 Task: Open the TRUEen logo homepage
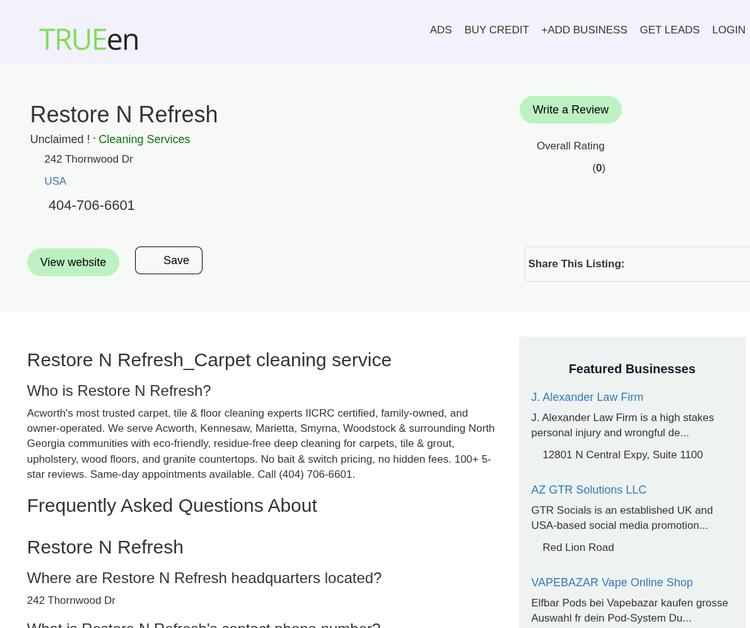coord(89,40)
